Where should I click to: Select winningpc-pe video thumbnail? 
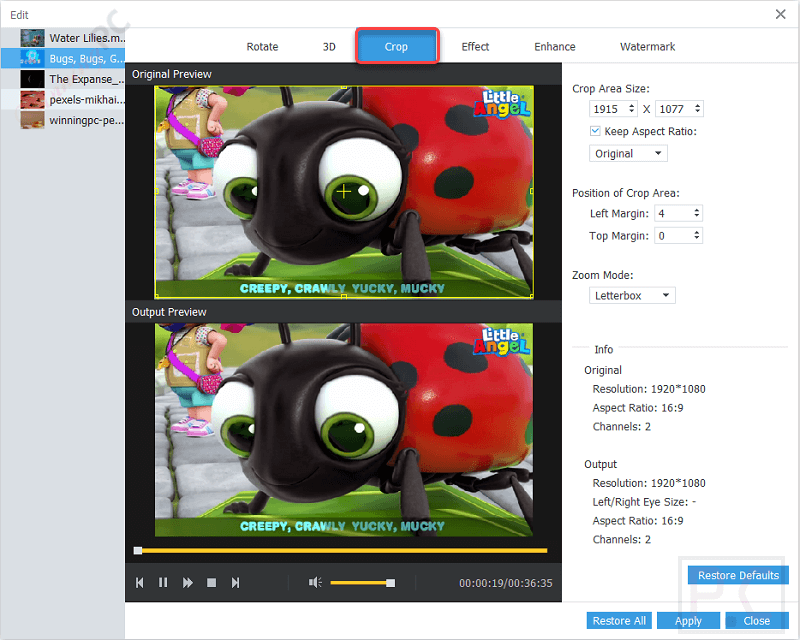pyautogui.click(x=33, y=120)
